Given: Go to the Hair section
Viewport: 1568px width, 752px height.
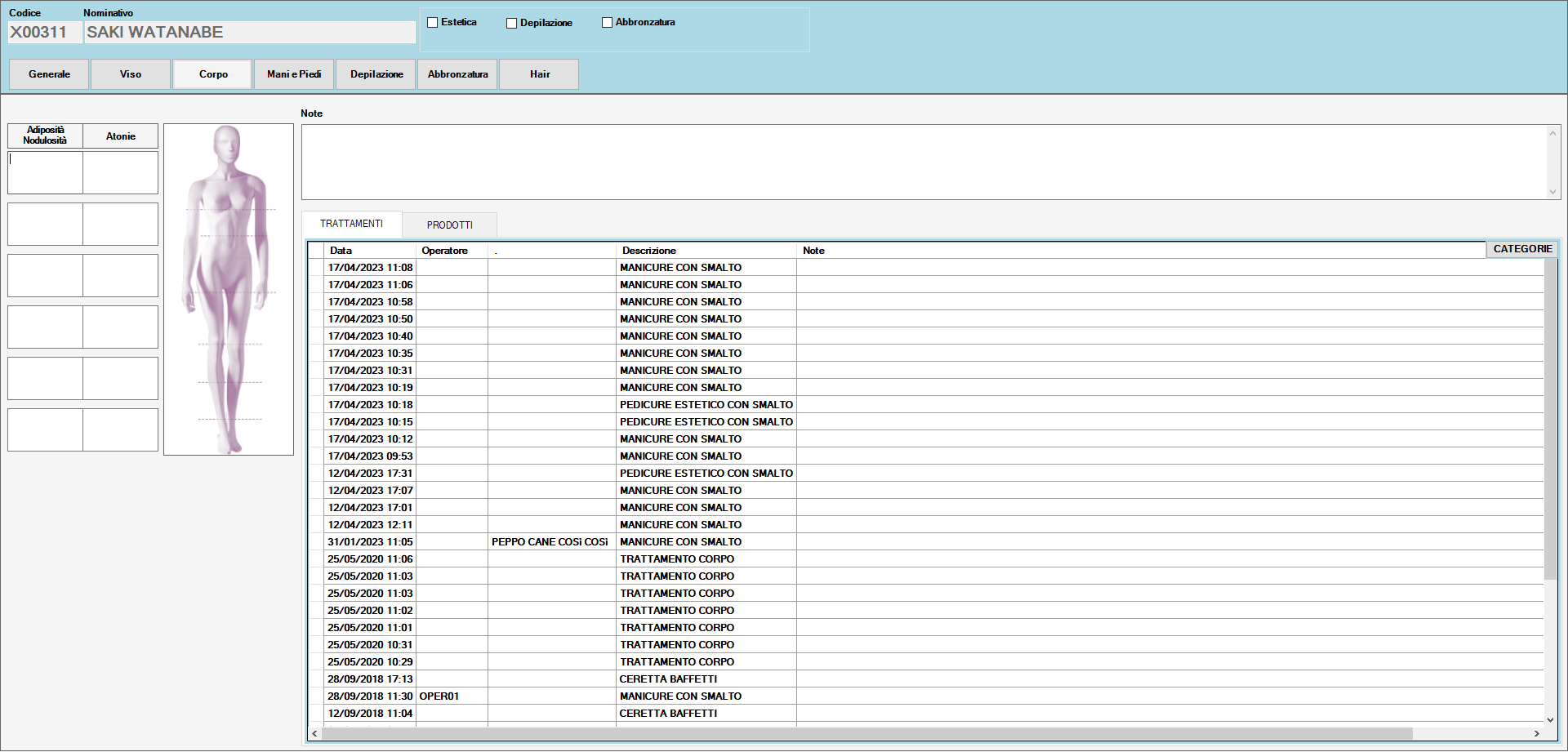Looking at the screenshot, I should [x=539, y=74].
